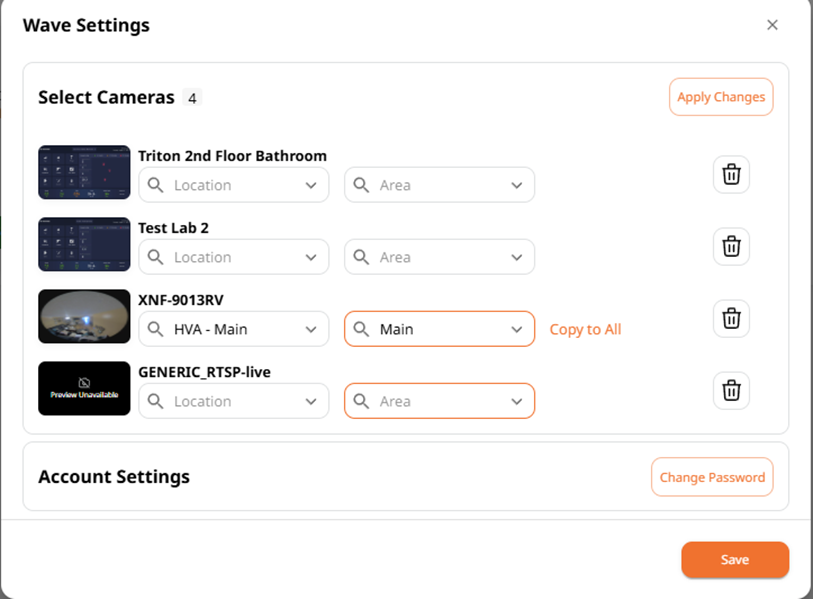
Task: Remove the GENERIC_RTSP-live camera
Action: point(731,390)
